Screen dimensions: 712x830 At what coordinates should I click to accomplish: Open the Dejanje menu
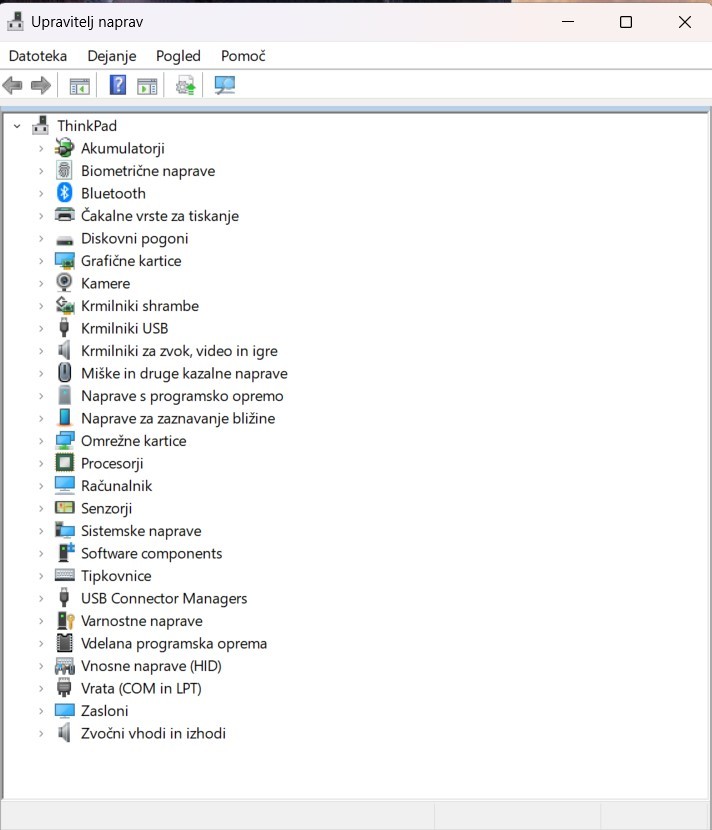point(111,56)
